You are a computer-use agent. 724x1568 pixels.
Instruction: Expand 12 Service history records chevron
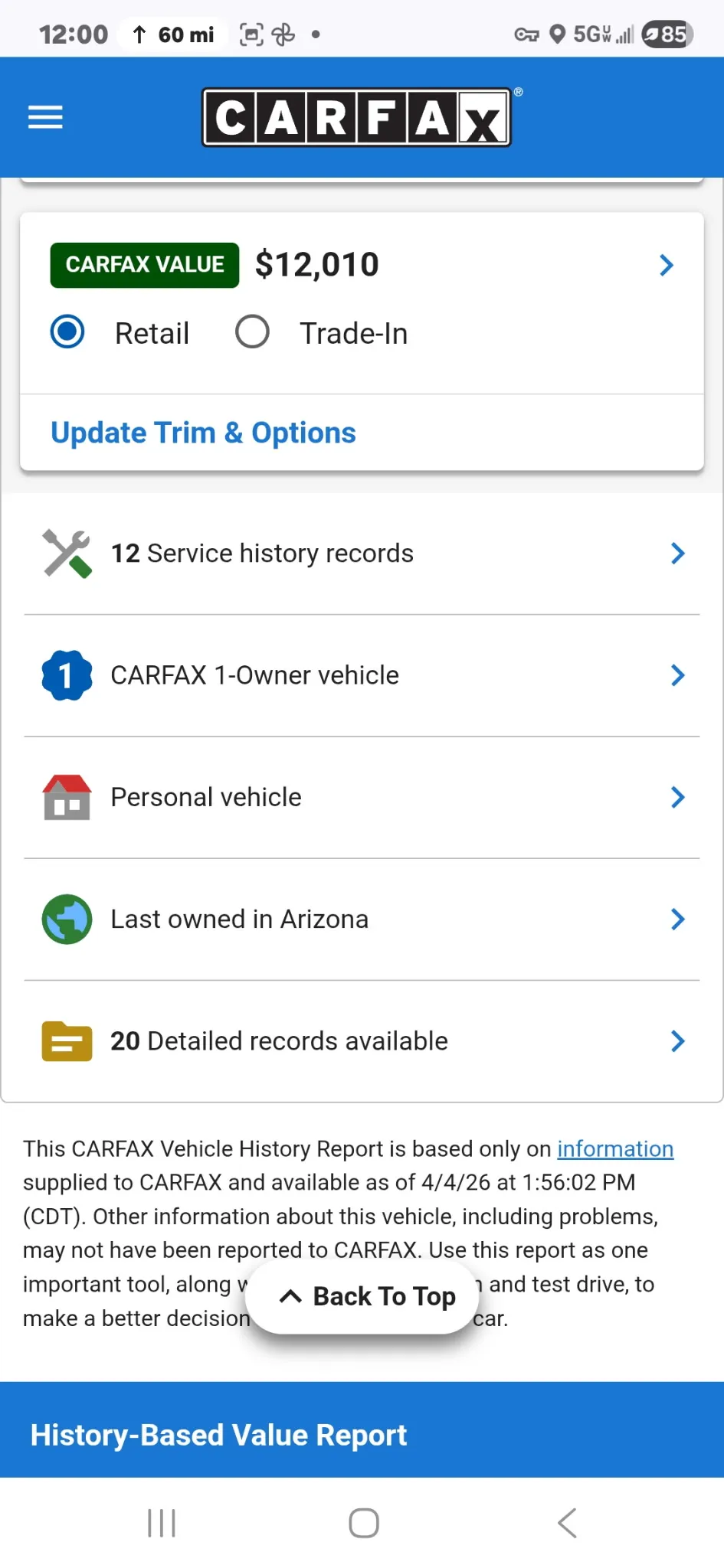click(x=677, y=554)
